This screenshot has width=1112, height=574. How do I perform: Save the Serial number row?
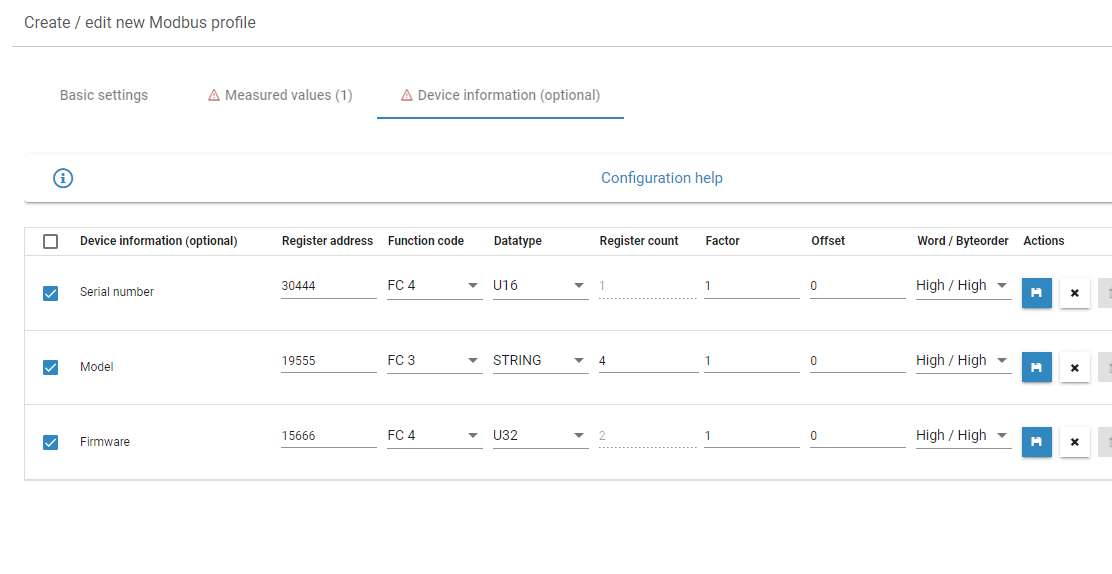1036,293
